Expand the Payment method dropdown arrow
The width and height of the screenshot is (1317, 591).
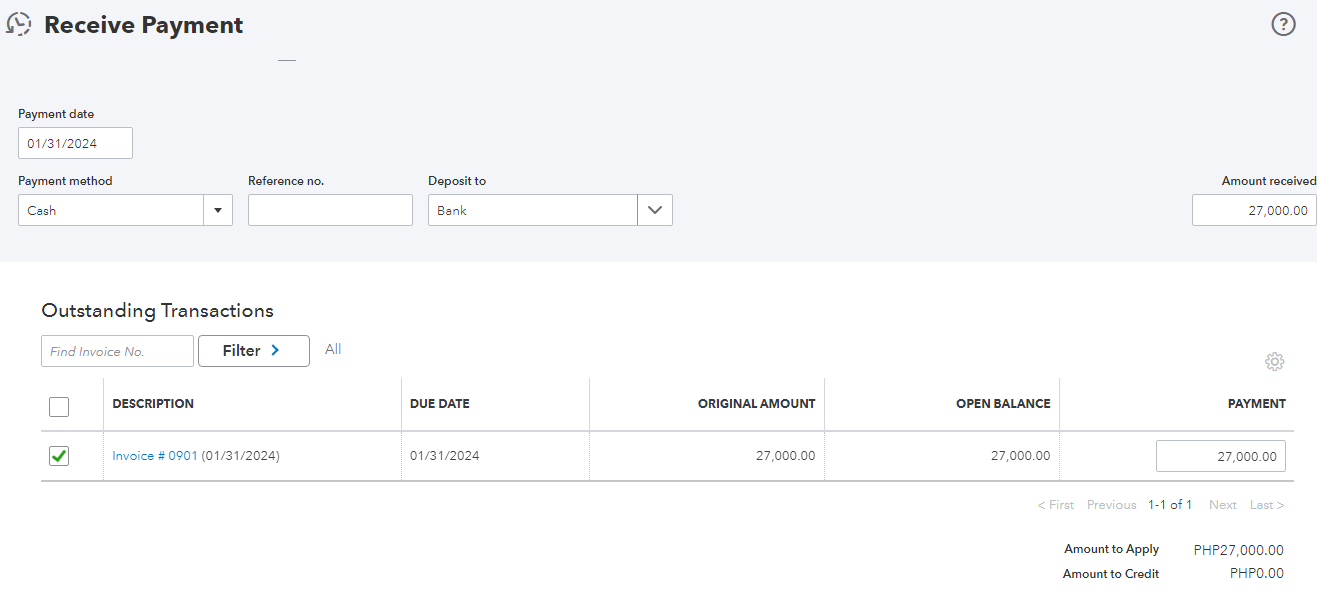[218, 210]
